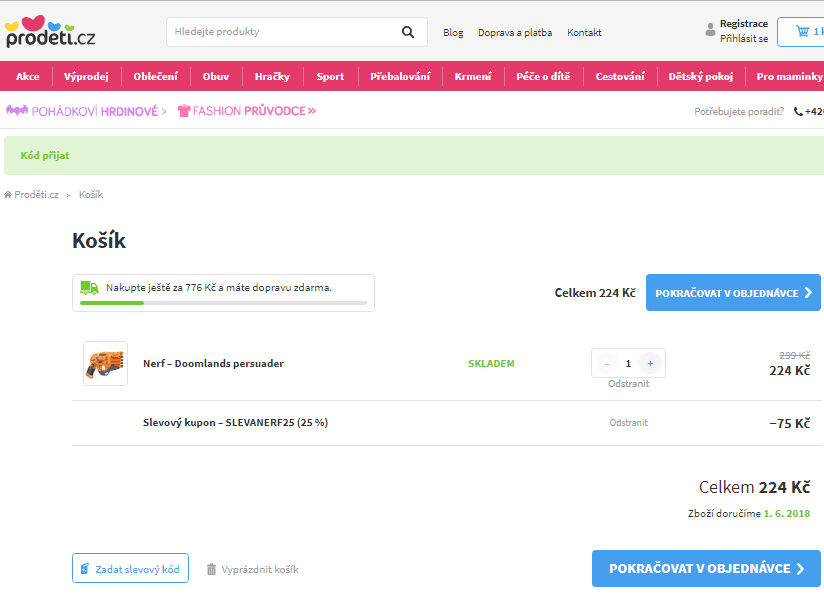
Task: Open Pohádkoví hrdinové banner link
Action: [x=86, y=111]
